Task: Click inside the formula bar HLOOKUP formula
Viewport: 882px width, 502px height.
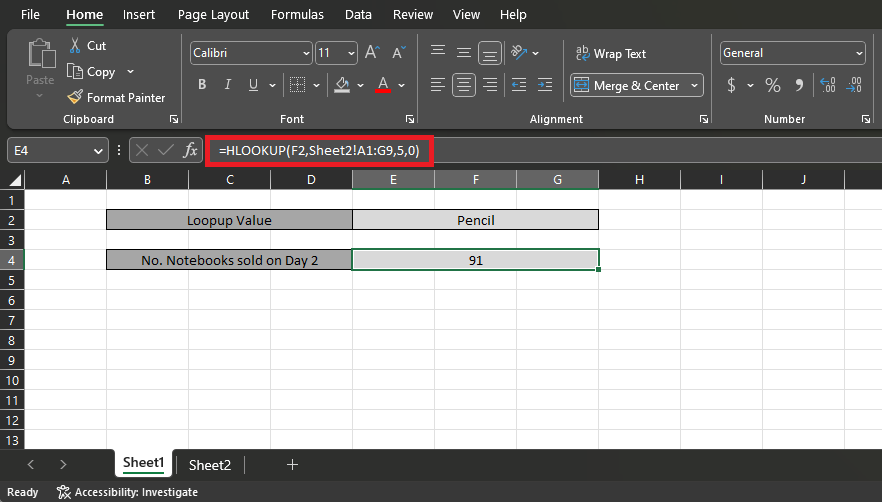Action: pos(319,151)
